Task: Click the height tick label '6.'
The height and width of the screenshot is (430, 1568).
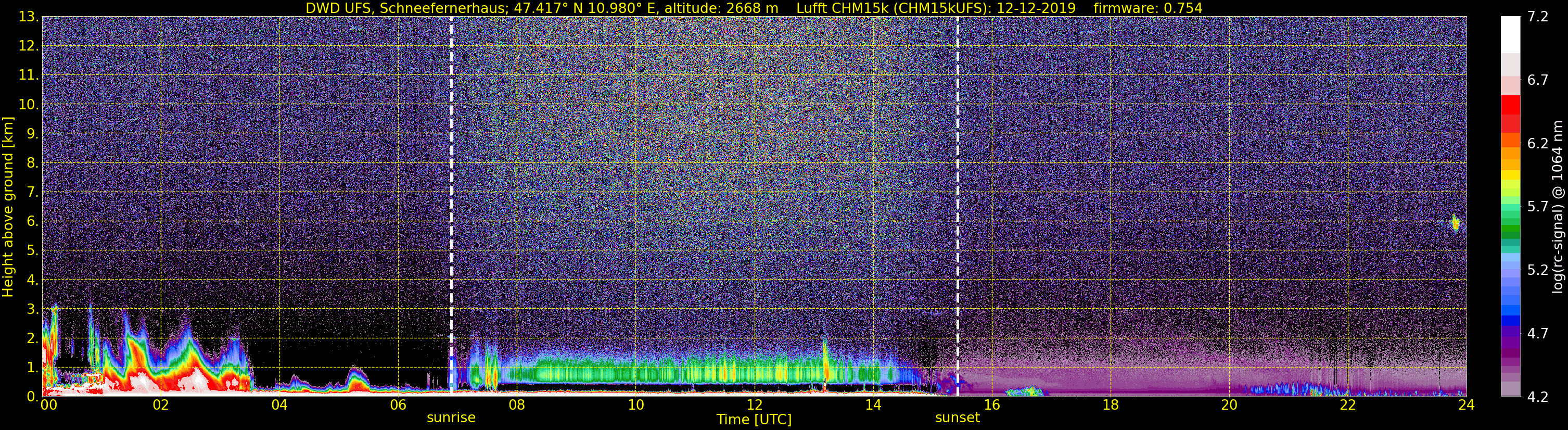Action: coord(32,221)
